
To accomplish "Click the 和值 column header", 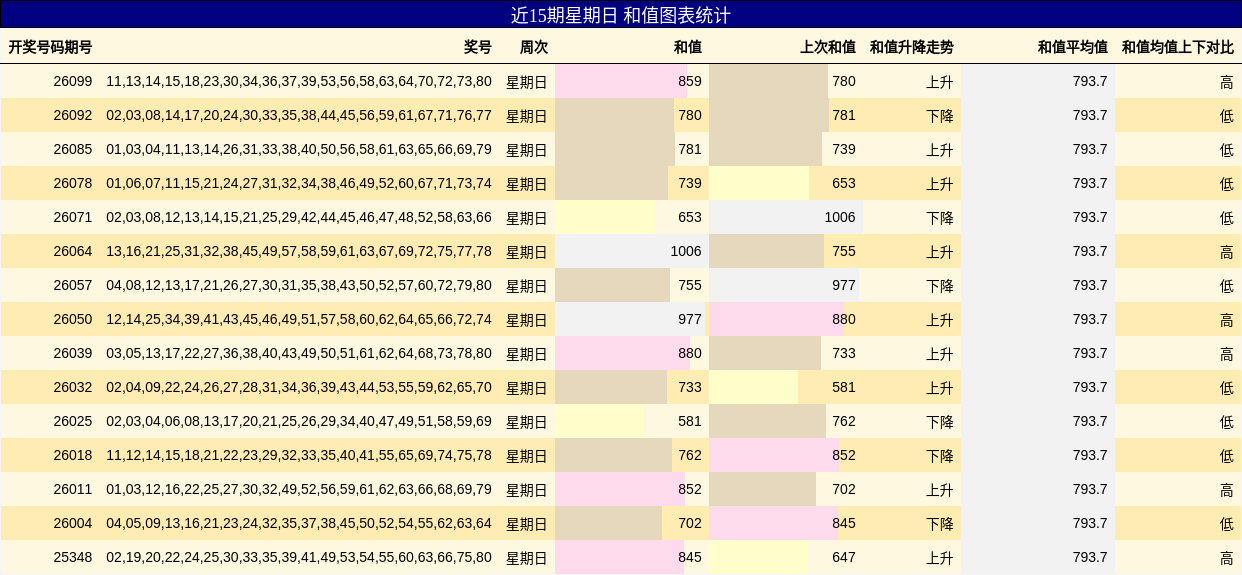I will [x=688, y=47].
